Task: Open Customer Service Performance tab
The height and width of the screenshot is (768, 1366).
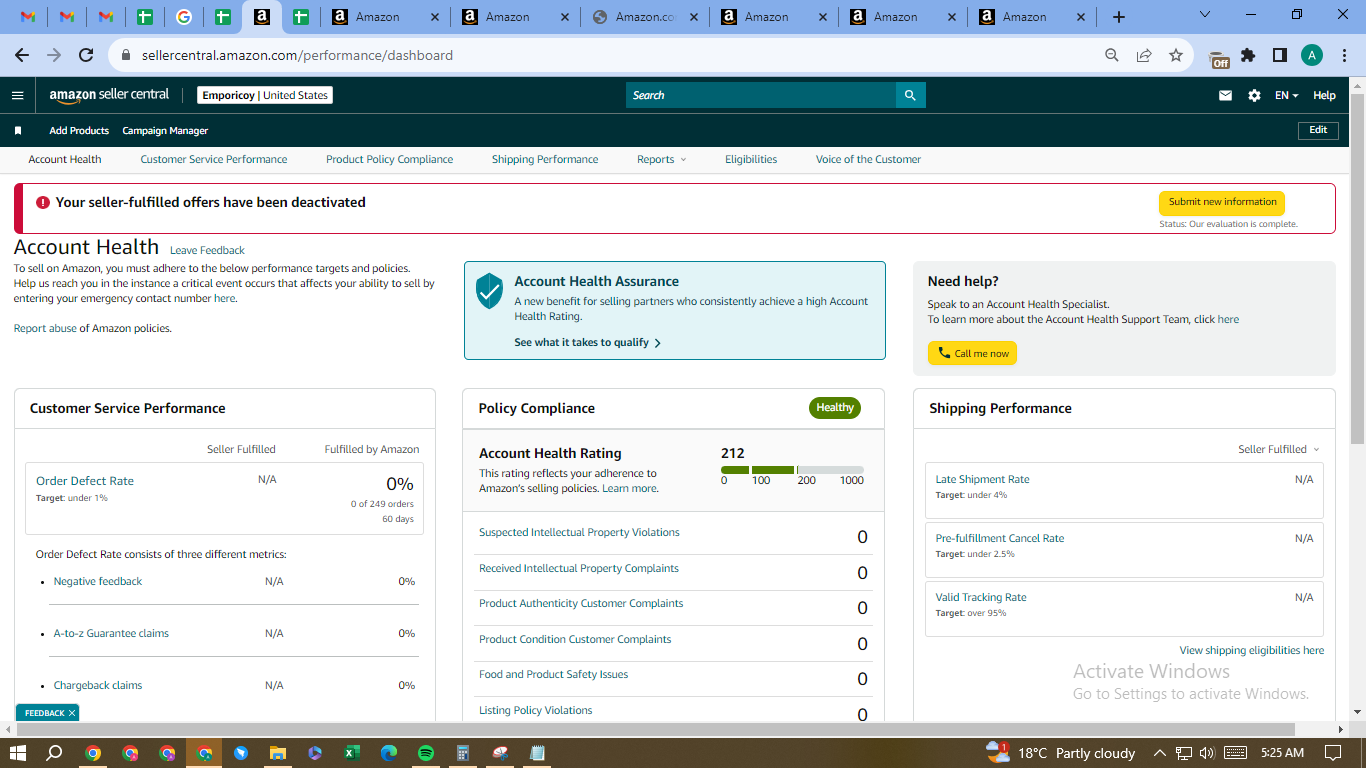Action: pos(214,159)
